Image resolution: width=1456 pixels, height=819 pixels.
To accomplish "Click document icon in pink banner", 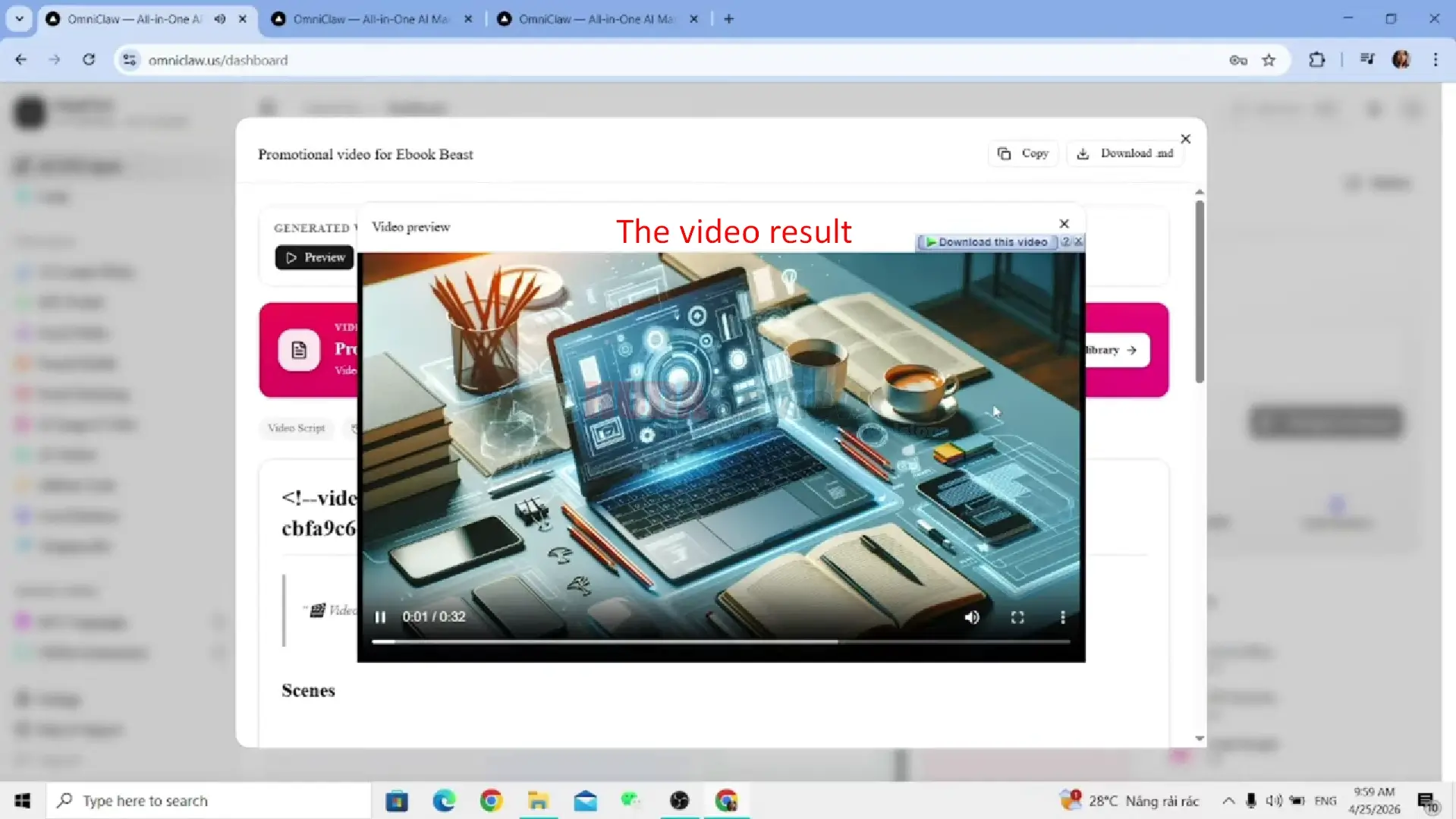I will tap(299, 350).
